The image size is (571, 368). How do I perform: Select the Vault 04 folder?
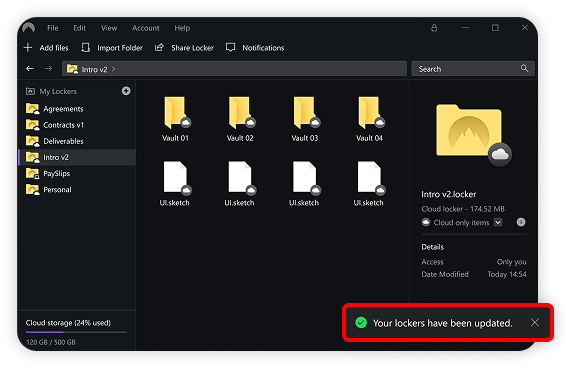369,119
